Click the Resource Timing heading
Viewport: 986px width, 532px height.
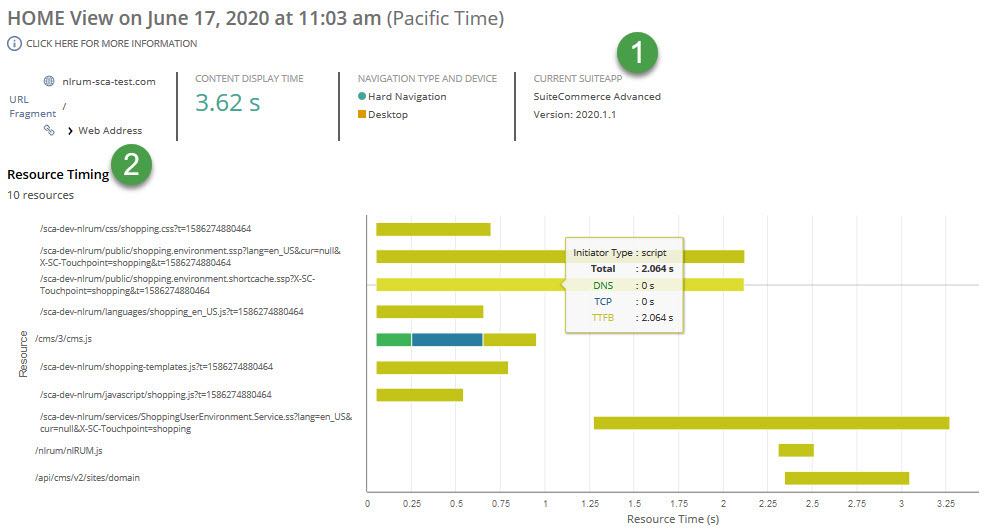pos(58,174)
